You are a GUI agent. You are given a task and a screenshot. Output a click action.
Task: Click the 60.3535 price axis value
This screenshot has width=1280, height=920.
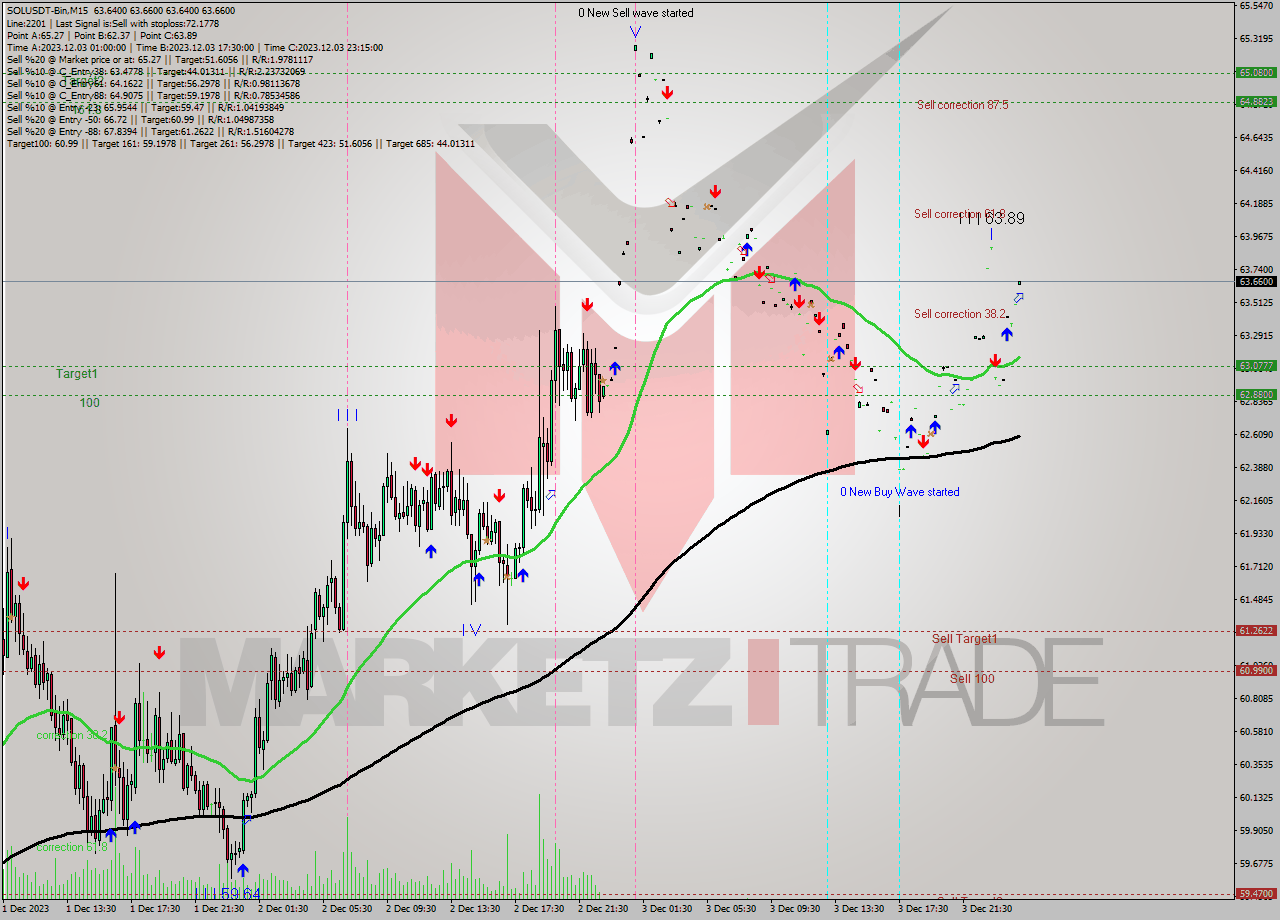point(1255,765)
